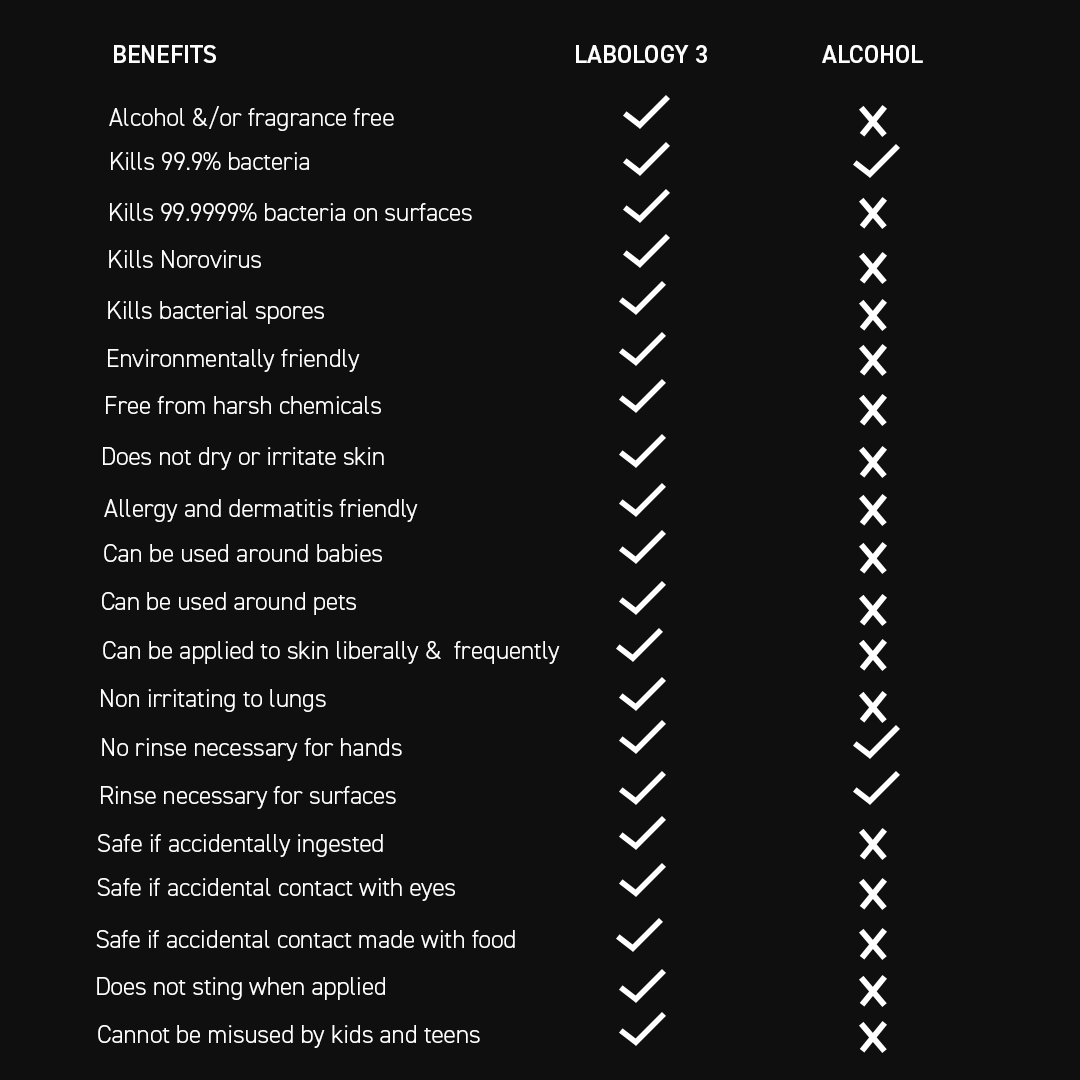Image resolution: width=1080 pixels, height=1080 pixels.
Task: Click the LABOLOGY 3 column heading
Action: pos(641,55)
